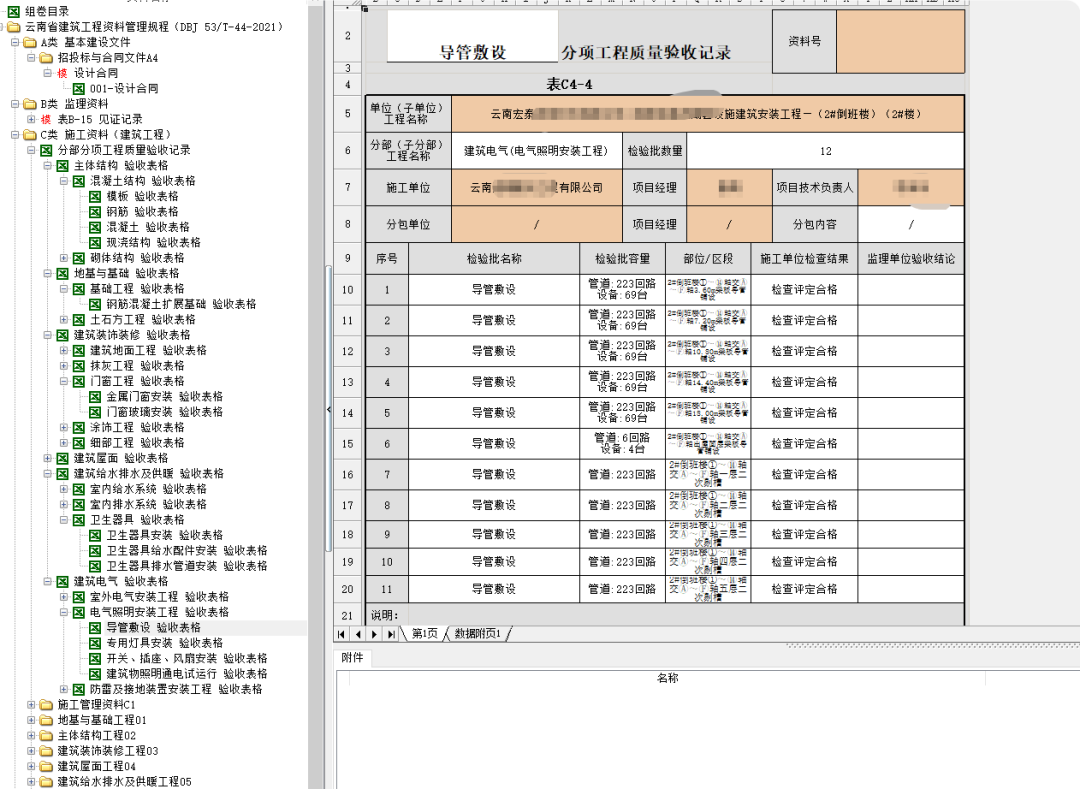Select 开关、插座、风扇安装 验收表格 in the tree
This screenshot has width=1080, height=789.
click(x=187, y=658)
